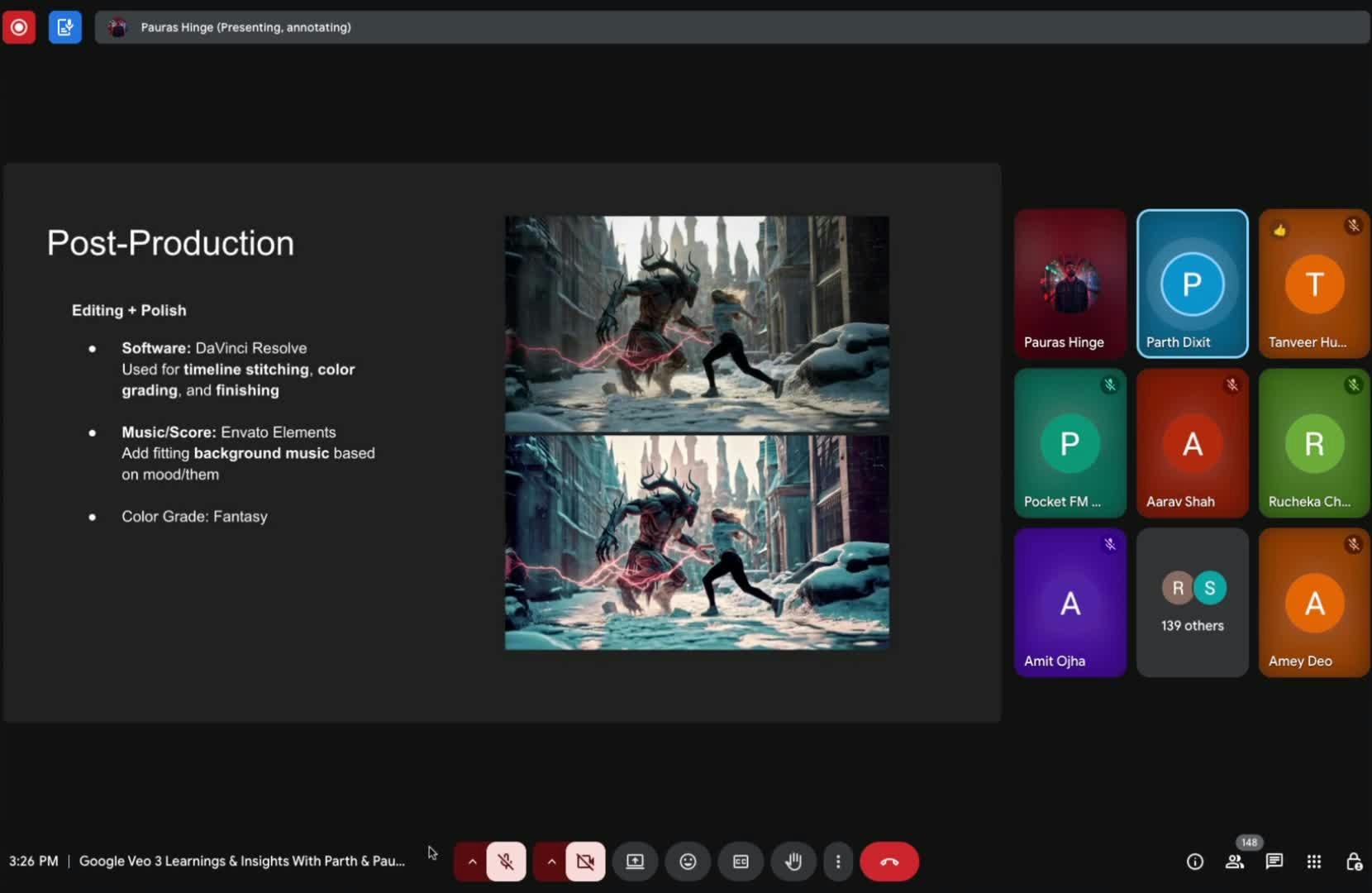This screenshot has width=1372, height=893.
Task: Select the Parth Dixit participant tile
Action: [x=1192, y=284]
